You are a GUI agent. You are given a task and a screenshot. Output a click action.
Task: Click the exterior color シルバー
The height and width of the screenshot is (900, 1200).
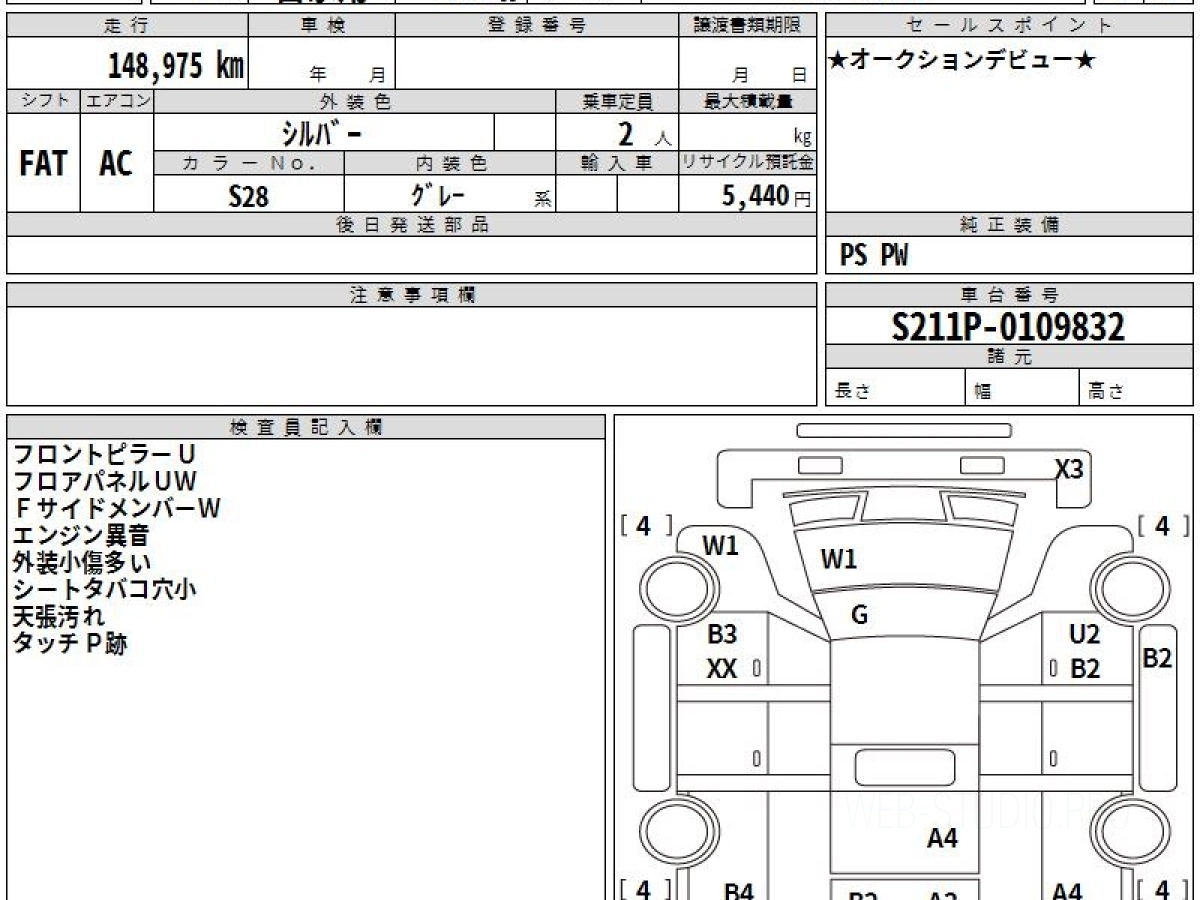323,133
